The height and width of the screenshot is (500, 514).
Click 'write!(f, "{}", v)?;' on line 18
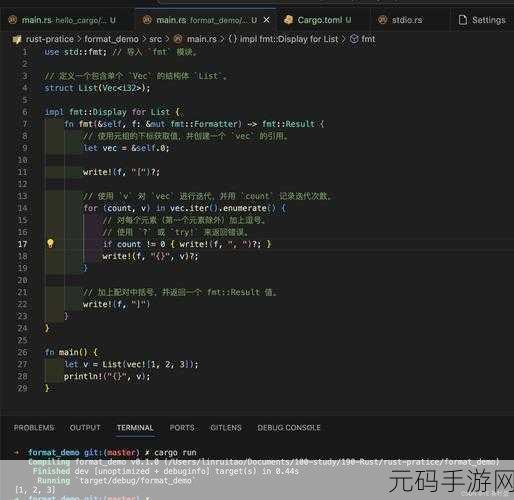point(150,256)
